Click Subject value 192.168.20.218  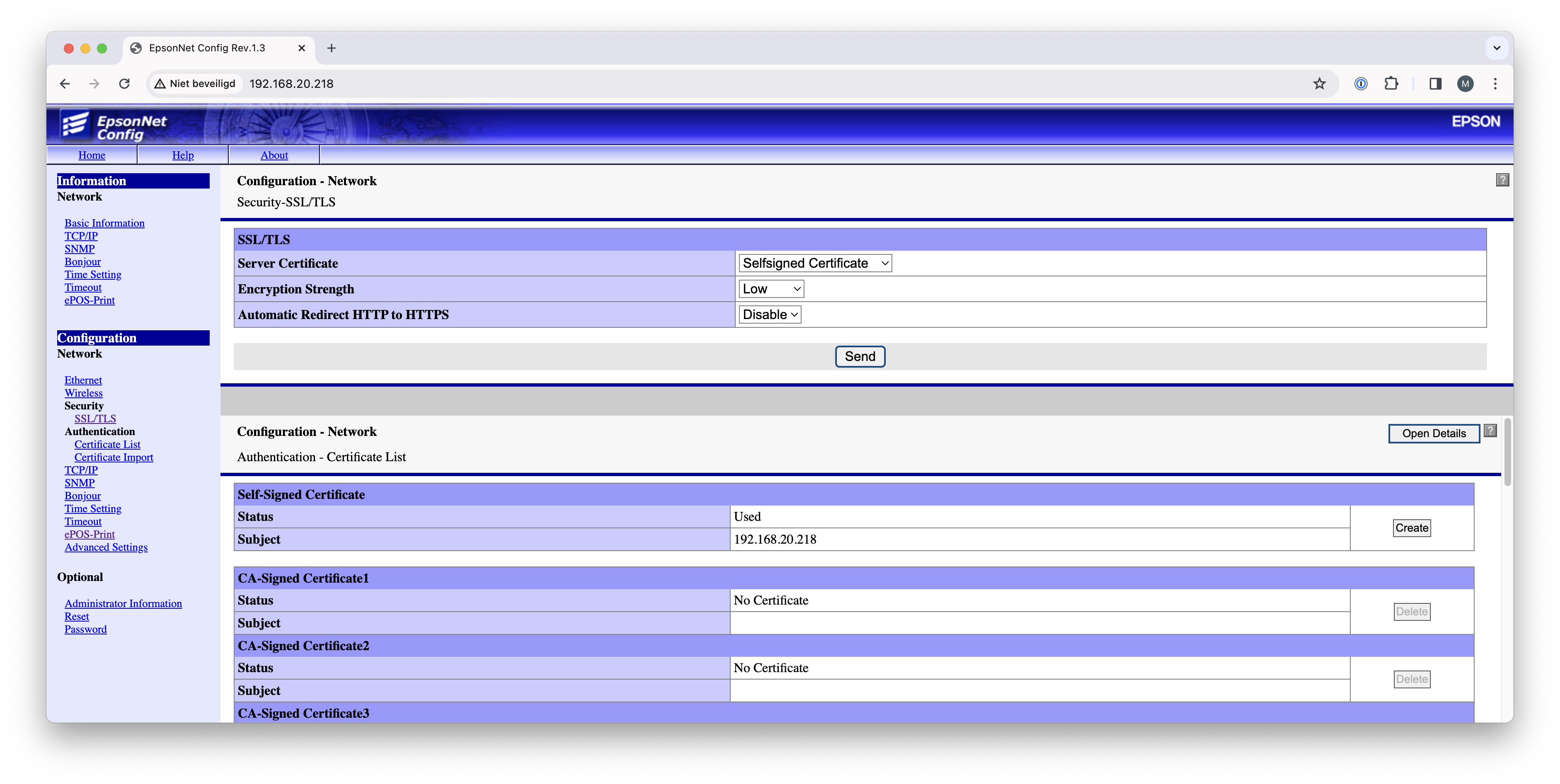(x=775, y=539)
